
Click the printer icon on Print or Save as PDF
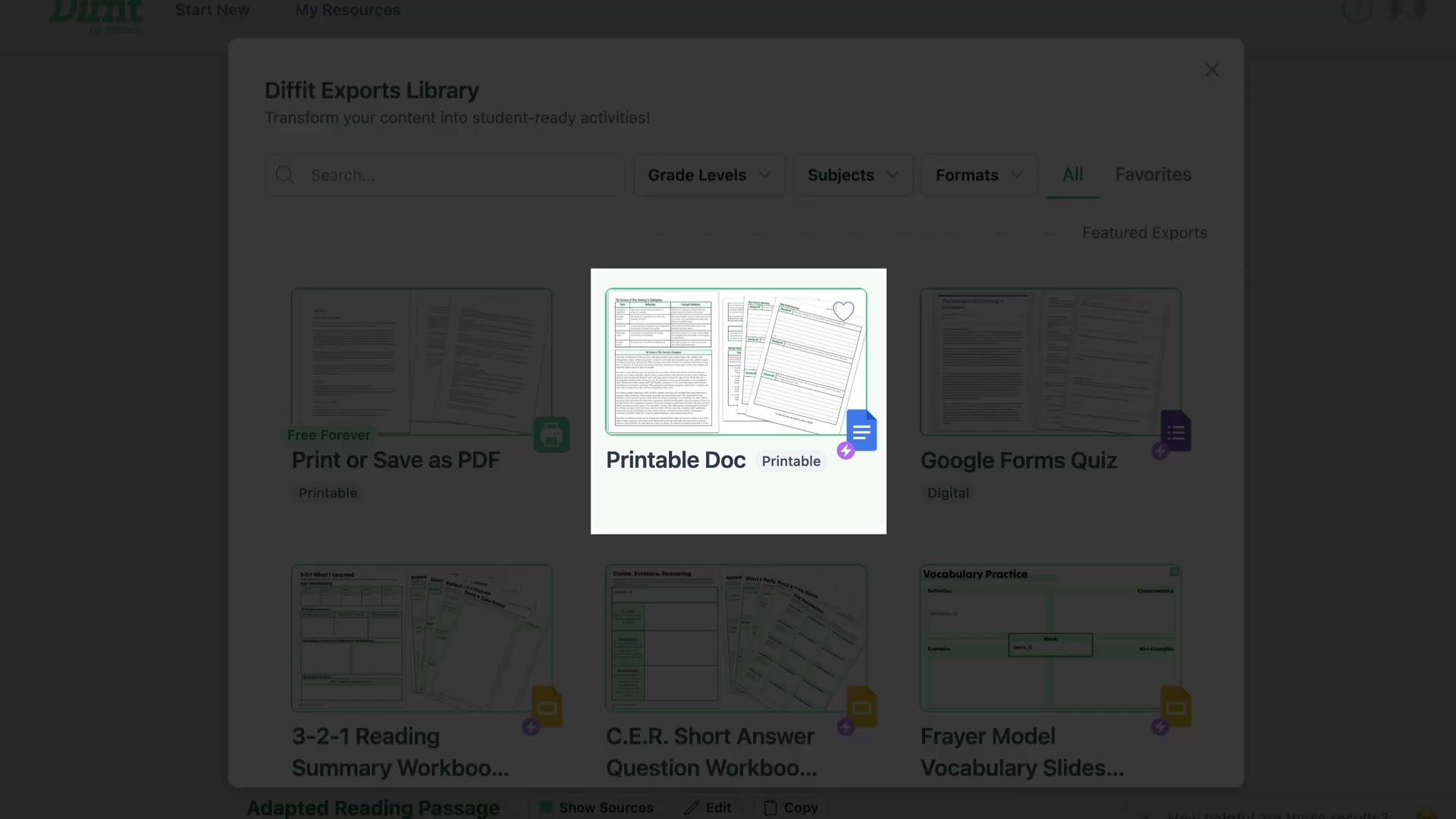552,434
